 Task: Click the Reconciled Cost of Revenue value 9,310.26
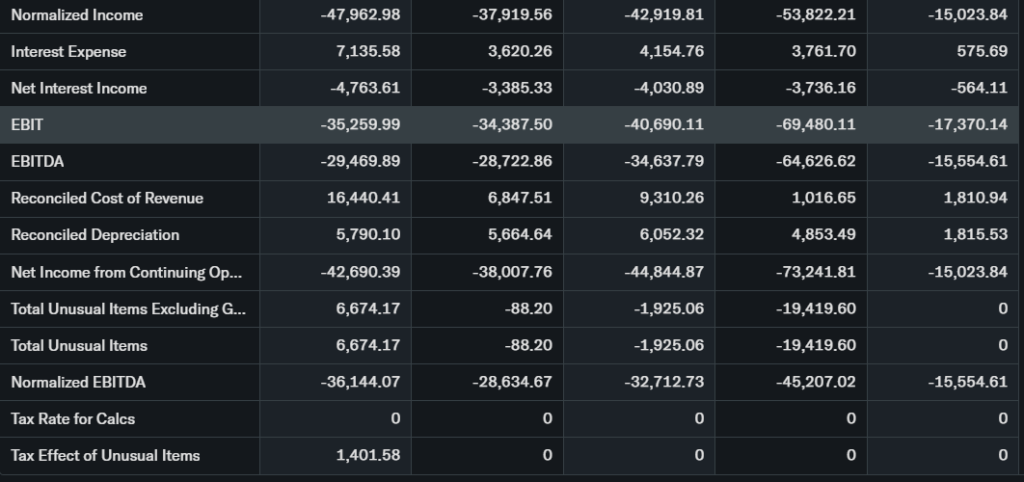coord(671,198)
